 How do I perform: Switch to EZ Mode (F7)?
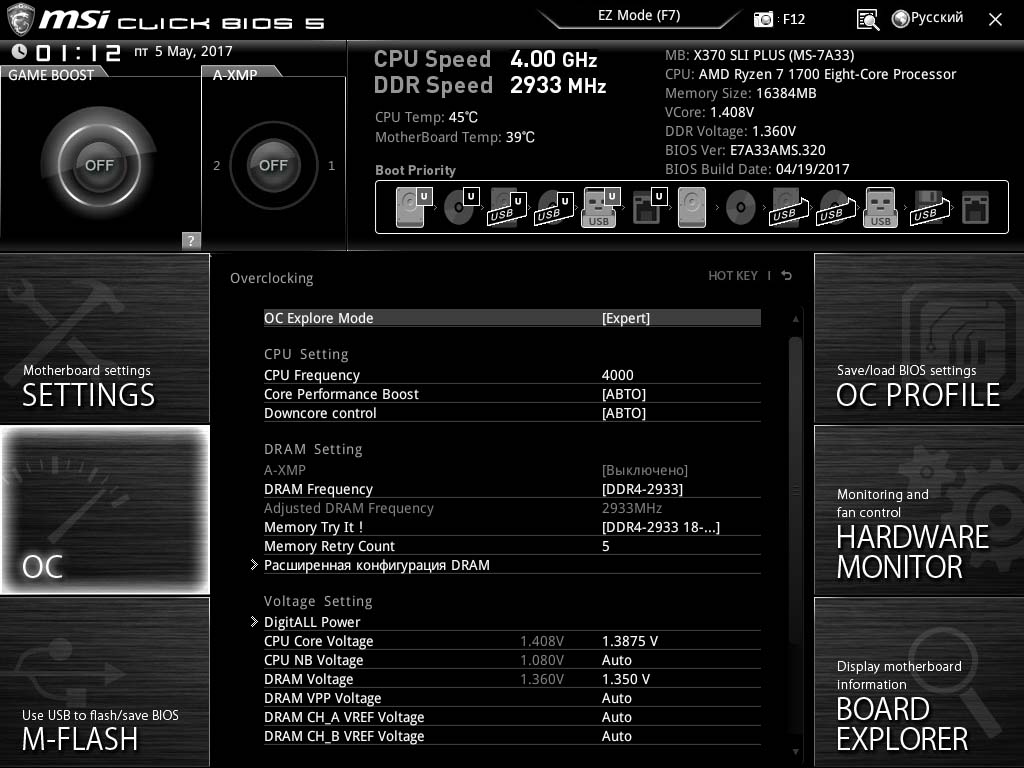coord(639,16)
